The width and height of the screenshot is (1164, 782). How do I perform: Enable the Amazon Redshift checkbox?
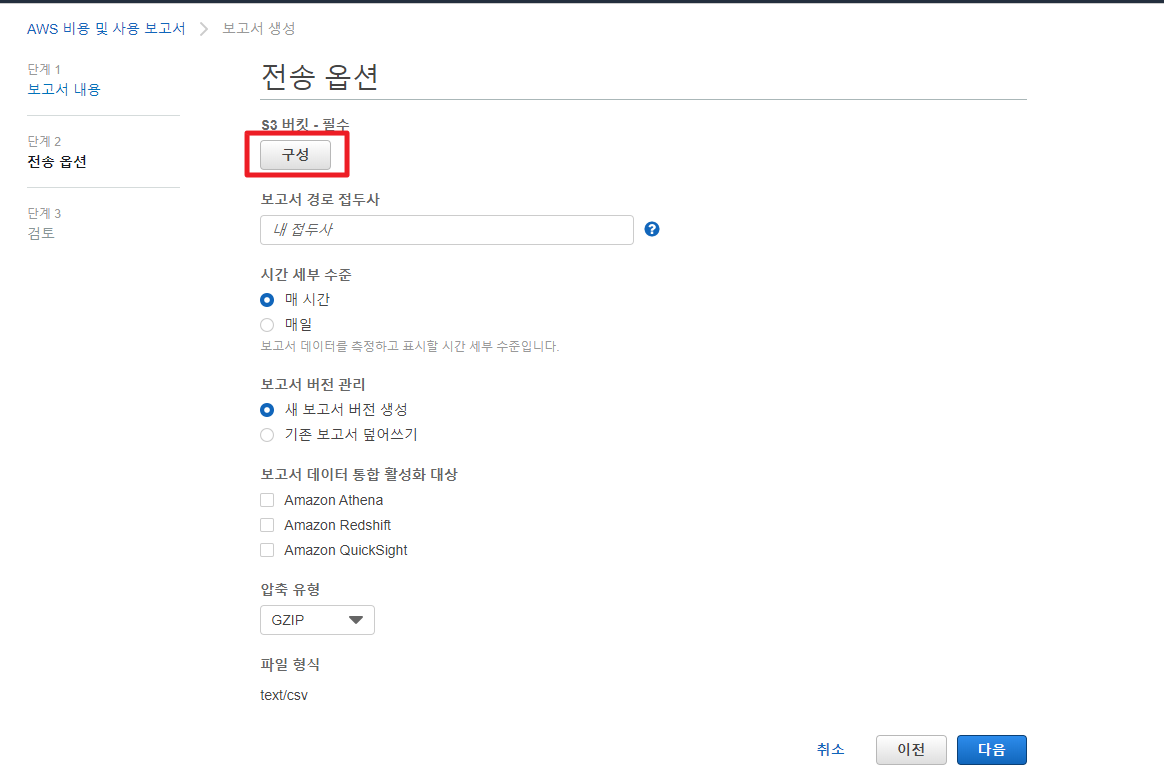267,525
